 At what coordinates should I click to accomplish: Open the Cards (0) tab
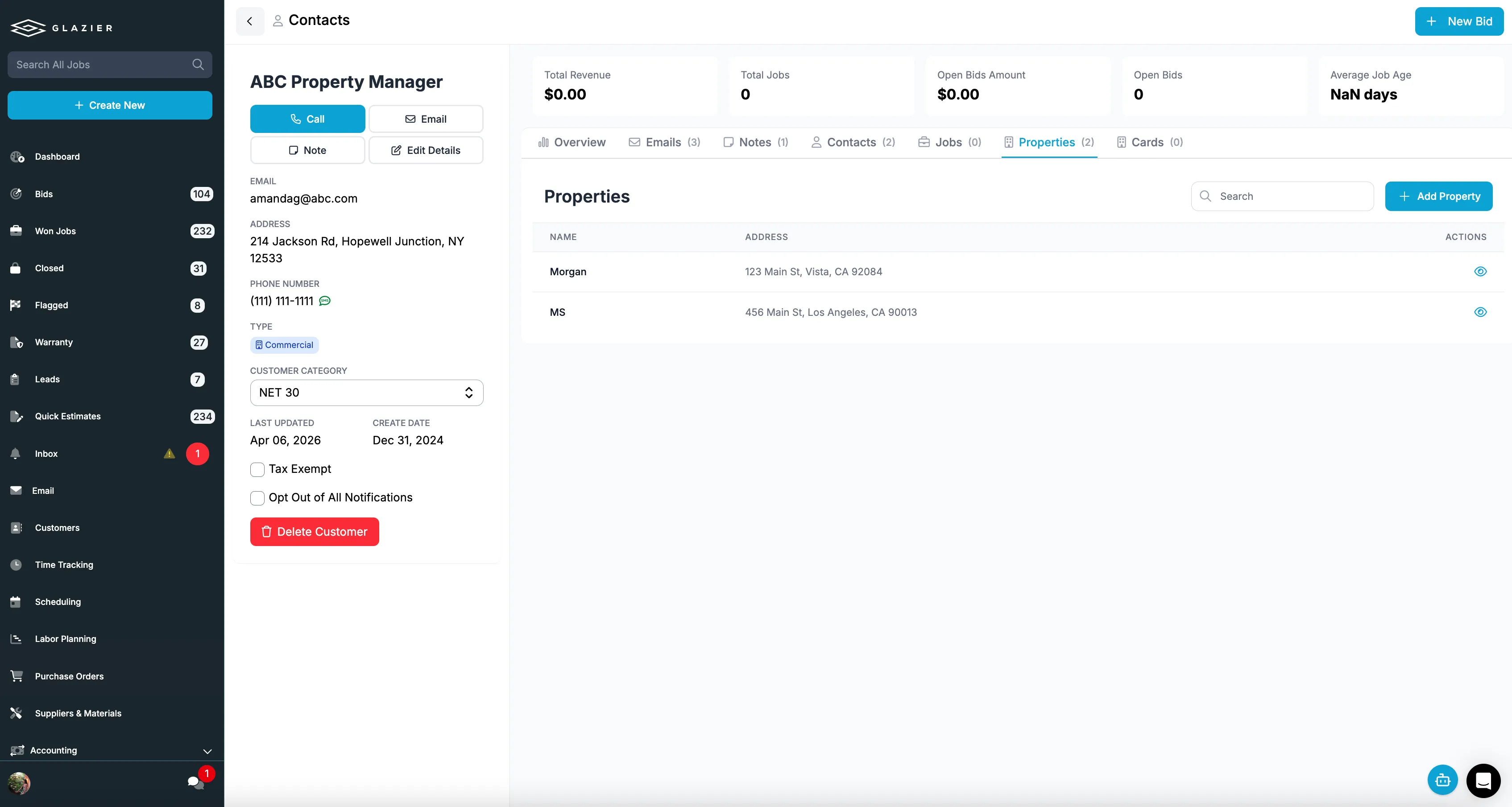1150,143
